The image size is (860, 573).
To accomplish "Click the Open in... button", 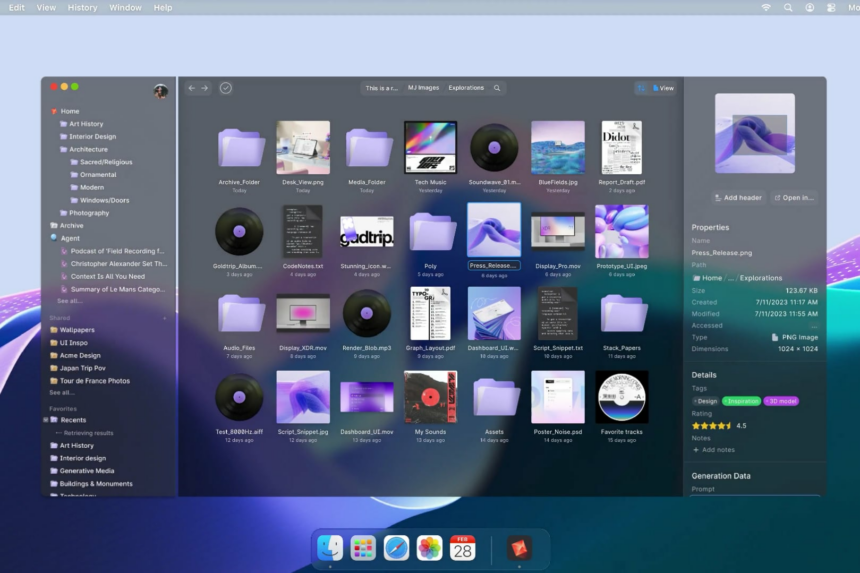I will click(x=793, y=198).
